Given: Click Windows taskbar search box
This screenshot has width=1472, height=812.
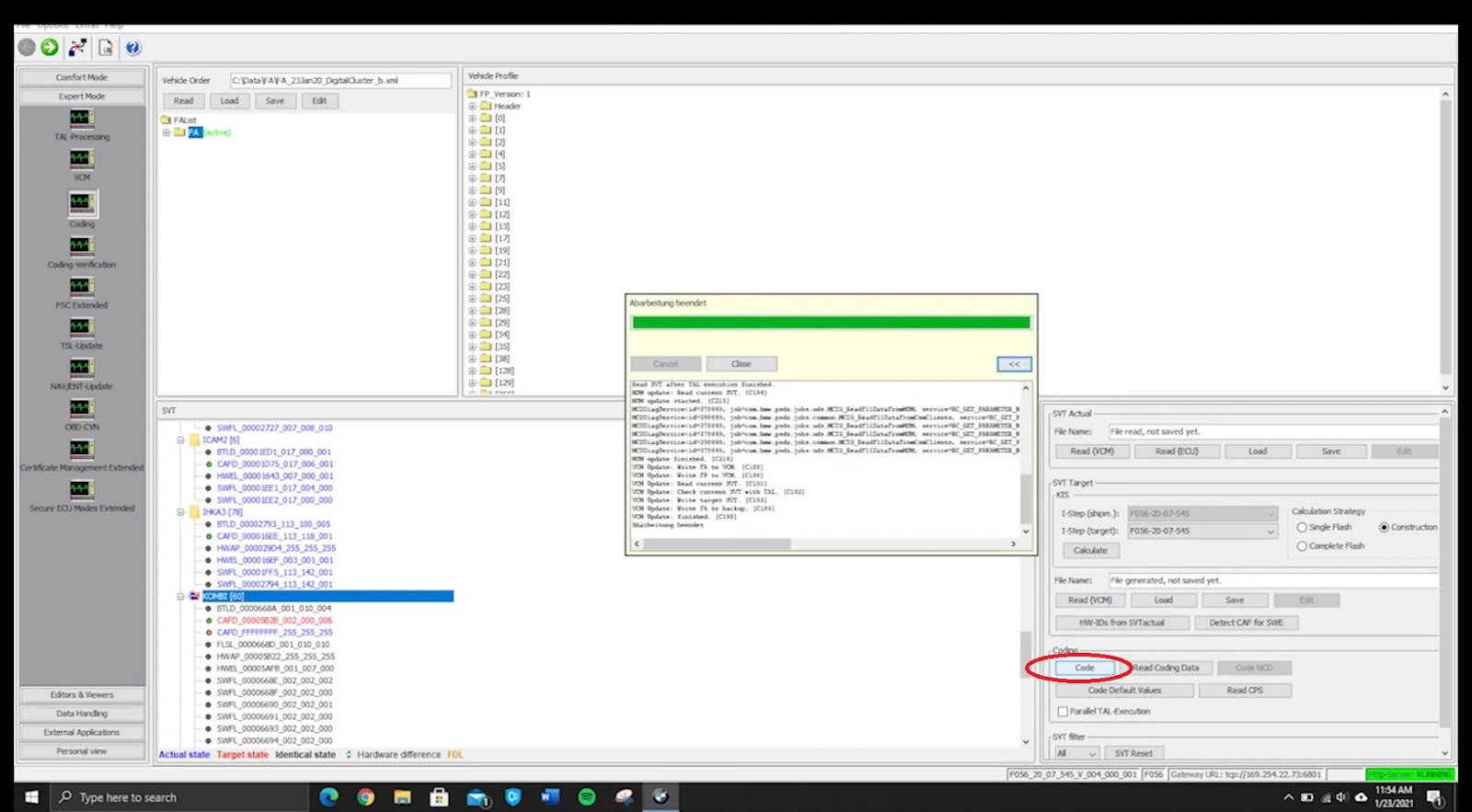Looking at the screenshot, I should tap(179, 797).
